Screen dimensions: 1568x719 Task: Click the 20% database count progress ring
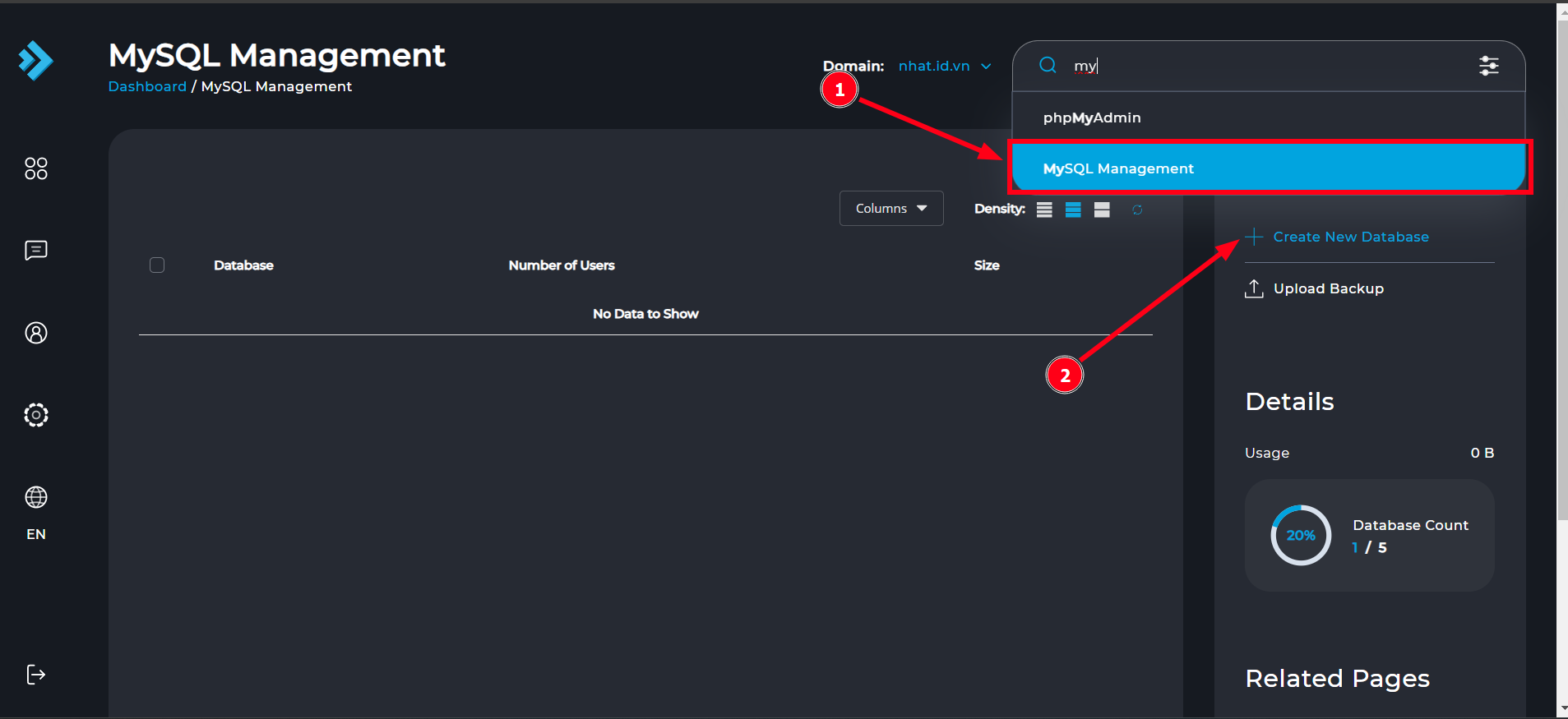1301,535
